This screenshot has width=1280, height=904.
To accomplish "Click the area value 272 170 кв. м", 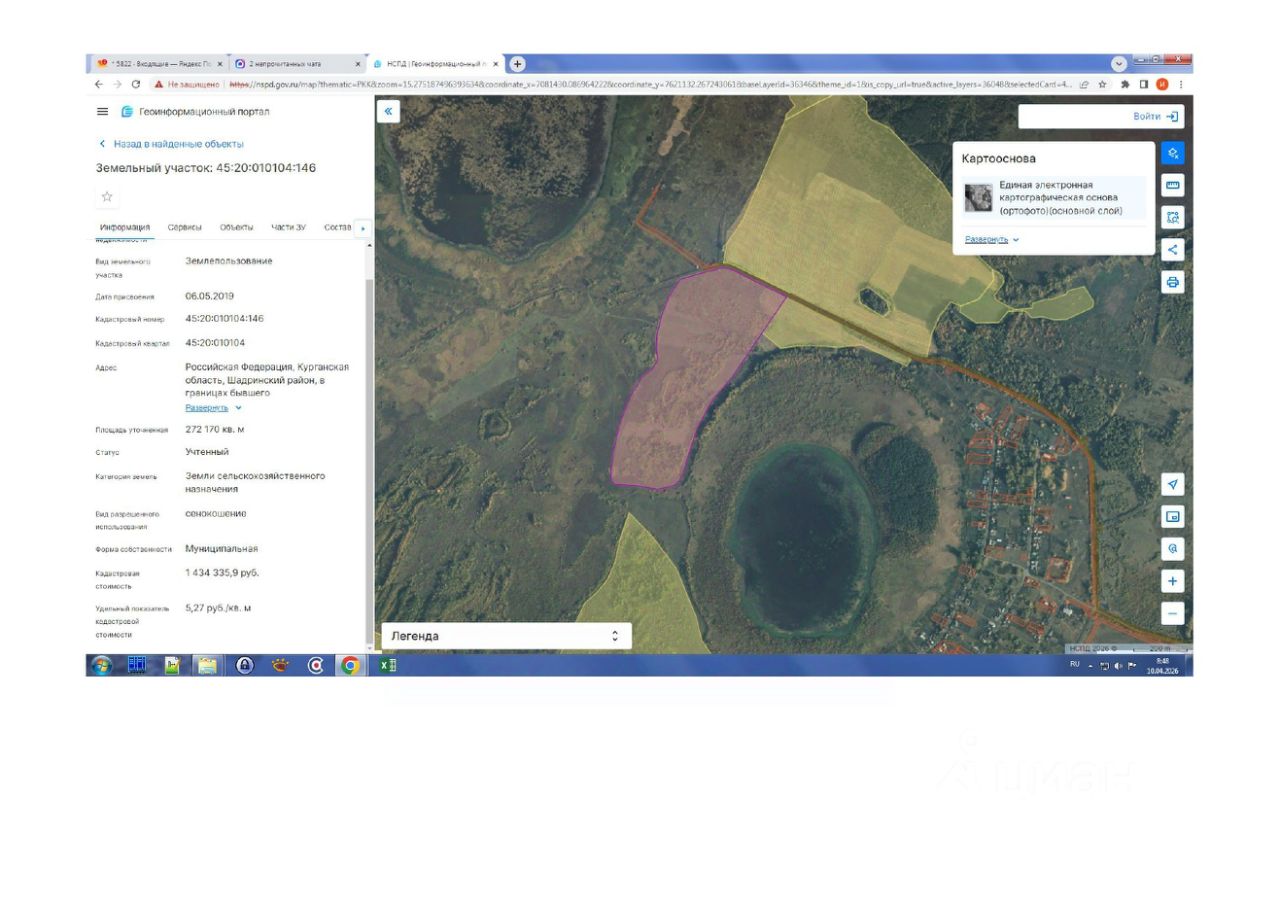I will tap(215, 429).
